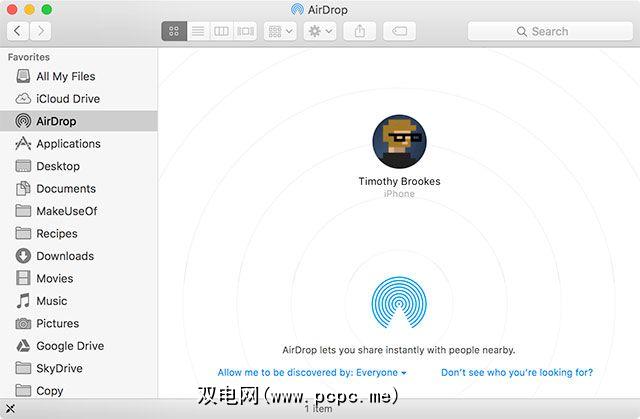The width and height of the screenshot is (640, 419).
Task: Switch to list view
Action: coord(198,31)
